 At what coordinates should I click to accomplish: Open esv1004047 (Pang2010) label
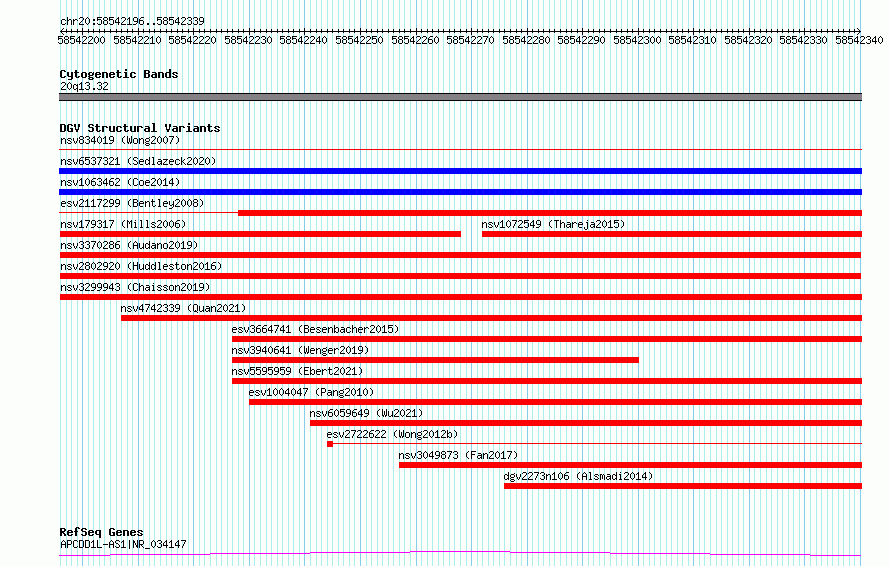[311, 392]
